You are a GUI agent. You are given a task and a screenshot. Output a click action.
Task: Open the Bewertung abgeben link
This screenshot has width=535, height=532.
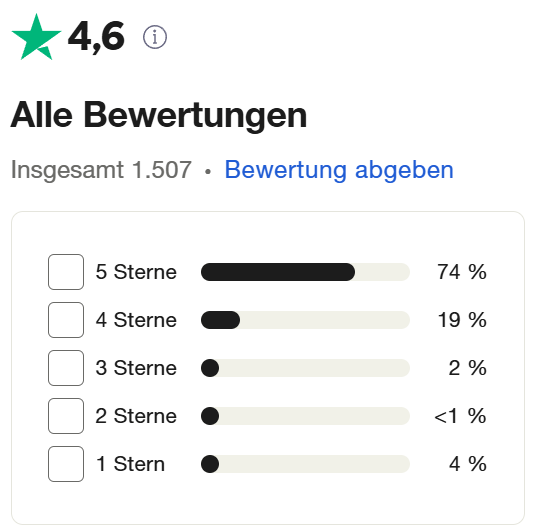(339, 170)
